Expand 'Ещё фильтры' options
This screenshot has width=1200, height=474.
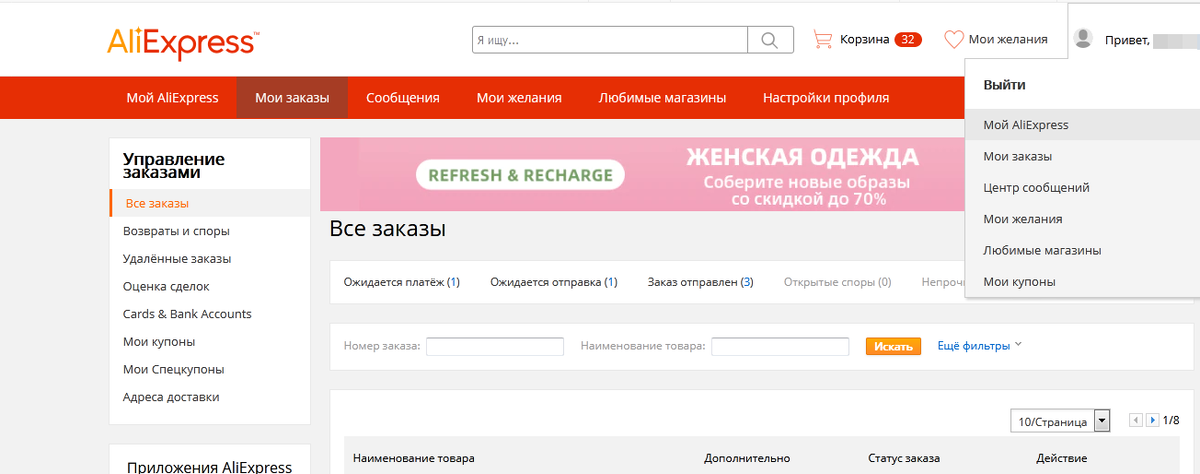click(x=979, y=345)
